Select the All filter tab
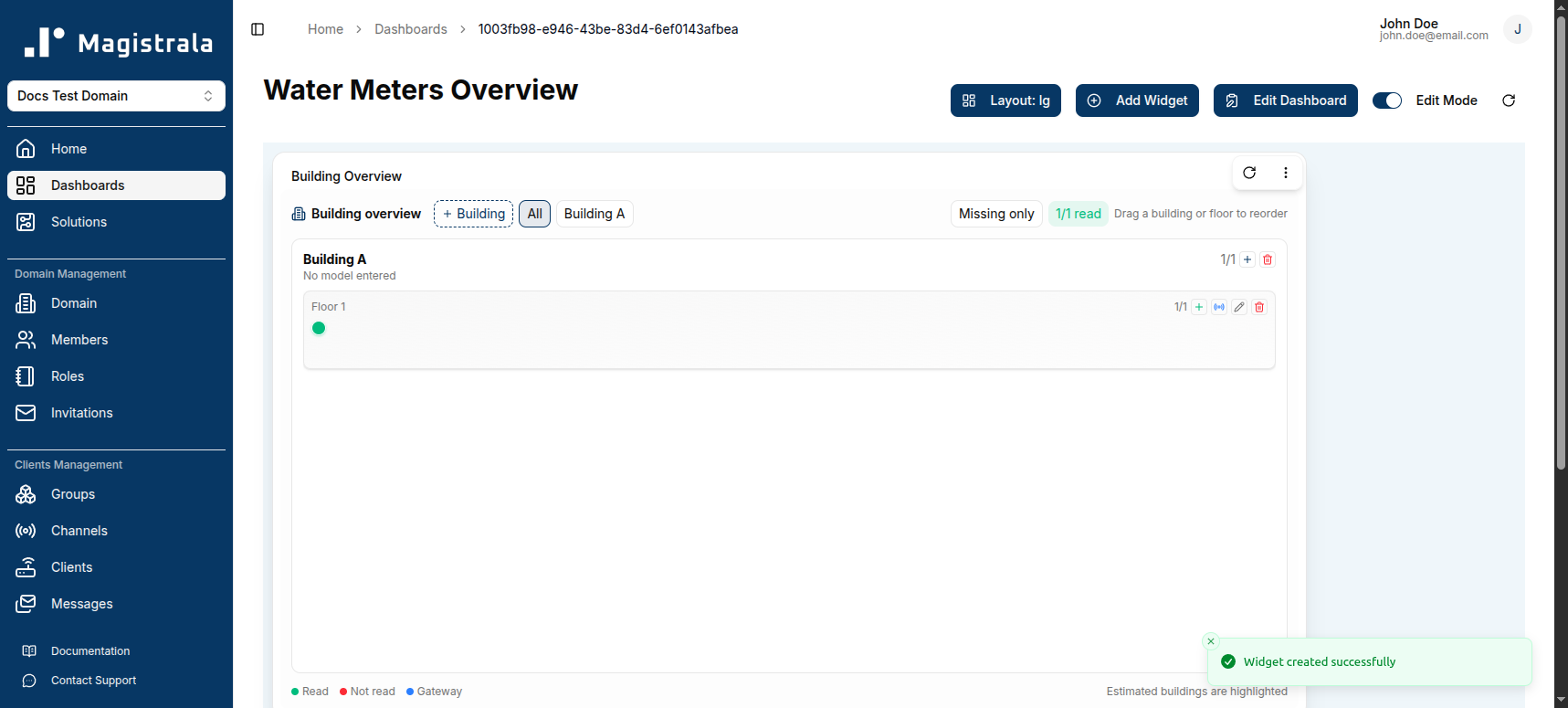The width and height of the screenshot is (1568, 708). [534, 214]
